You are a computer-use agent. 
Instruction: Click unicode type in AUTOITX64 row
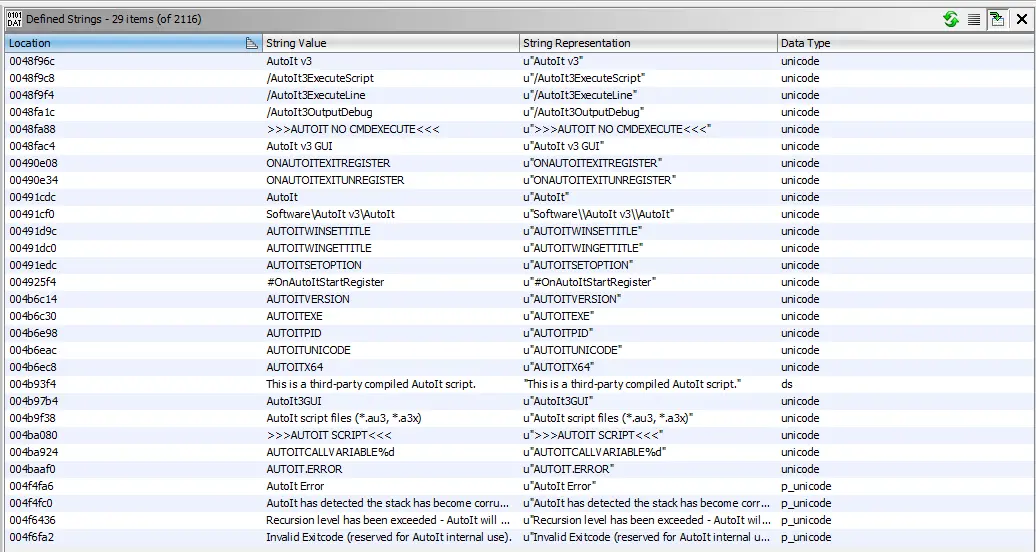(x=800, y=367)
